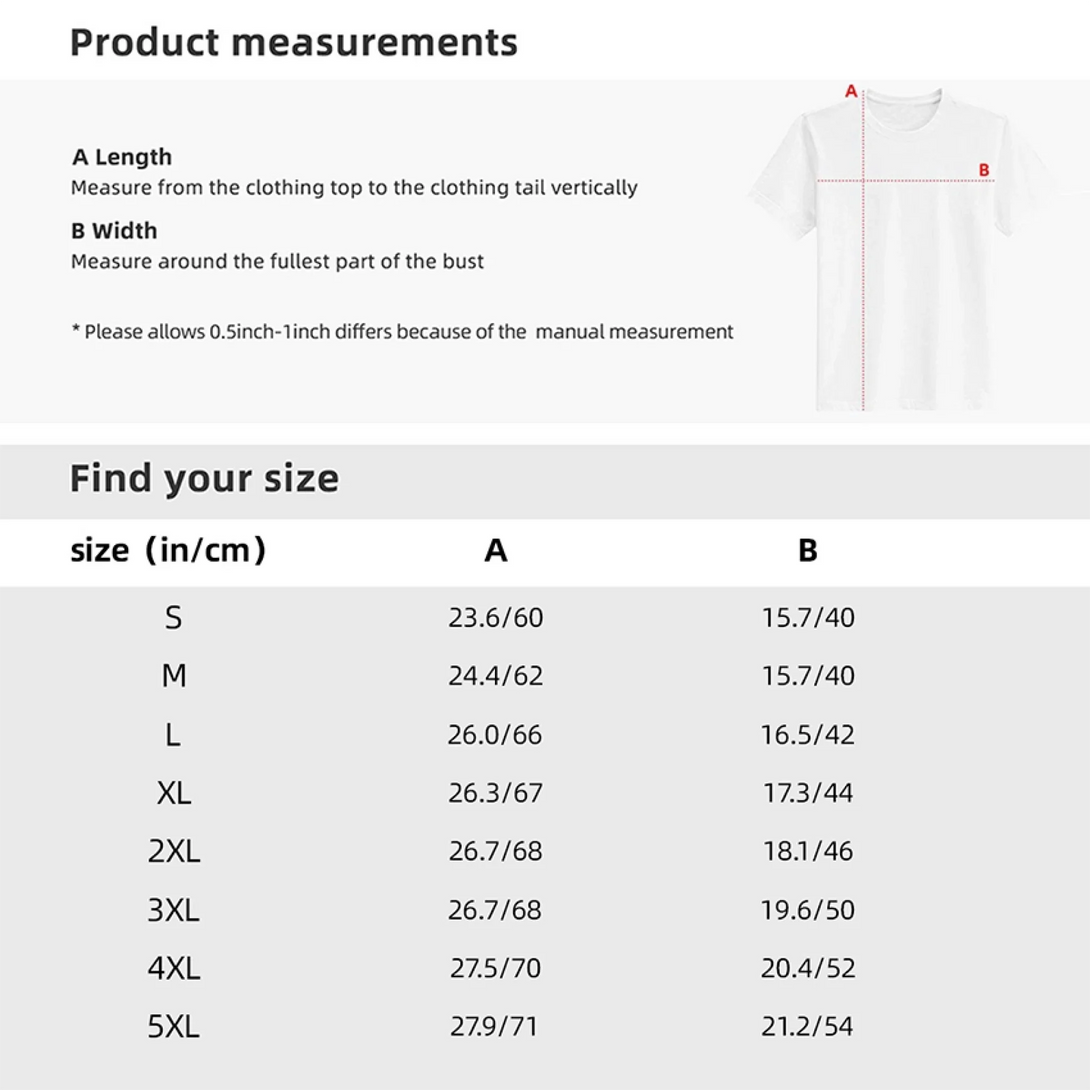
Task: Select the 5XL size row label
Action: click(x=173, y=1027)
